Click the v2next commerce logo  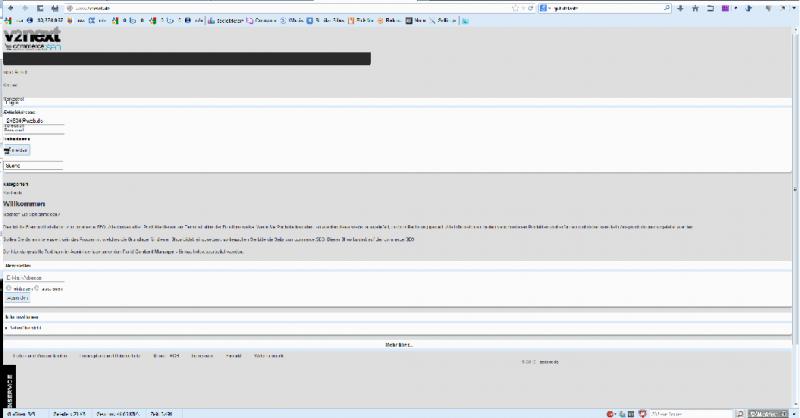pyautogui.click(x=32, y=39)
